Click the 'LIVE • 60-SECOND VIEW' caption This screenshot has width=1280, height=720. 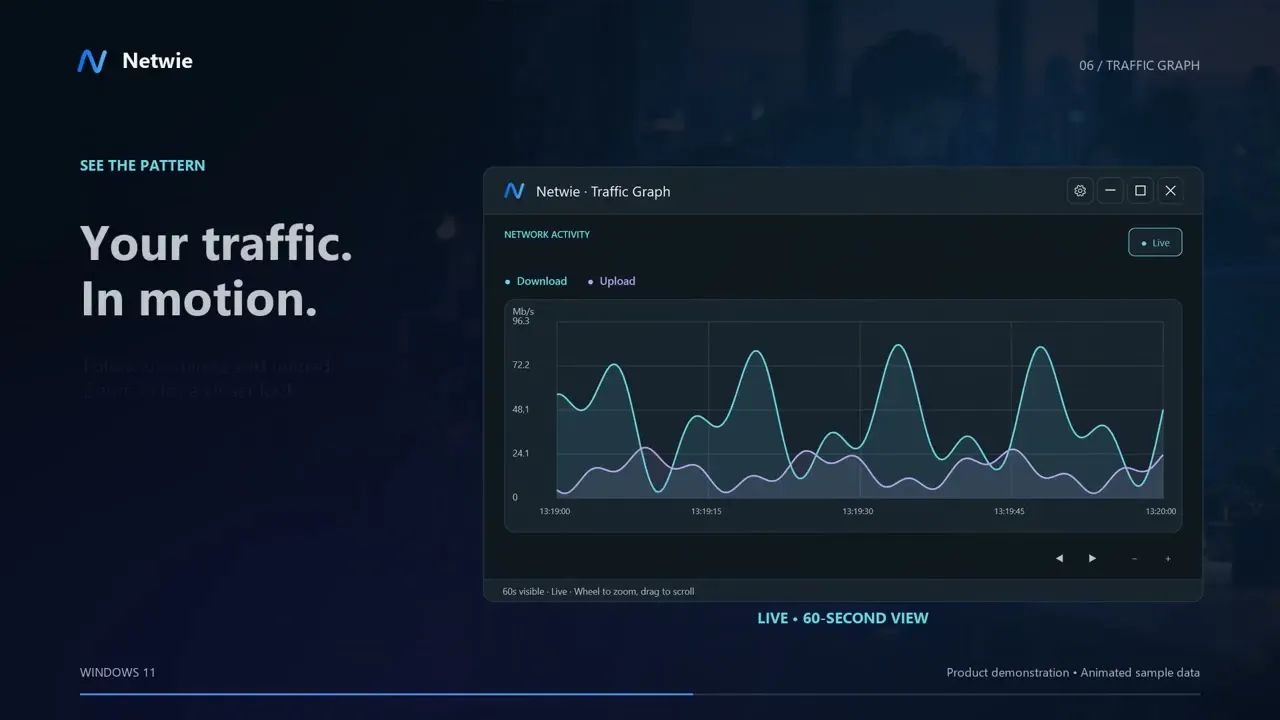[x=843, y=618]
